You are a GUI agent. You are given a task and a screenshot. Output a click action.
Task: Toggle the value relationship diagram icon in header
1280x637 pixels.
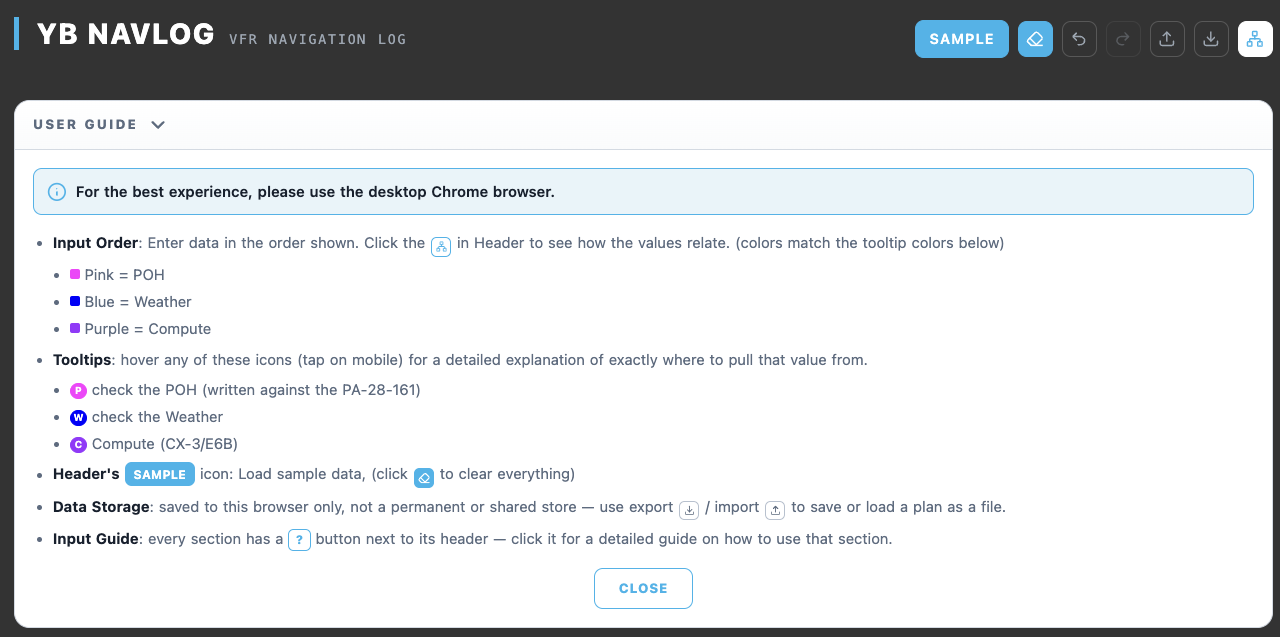point(1255,39)
